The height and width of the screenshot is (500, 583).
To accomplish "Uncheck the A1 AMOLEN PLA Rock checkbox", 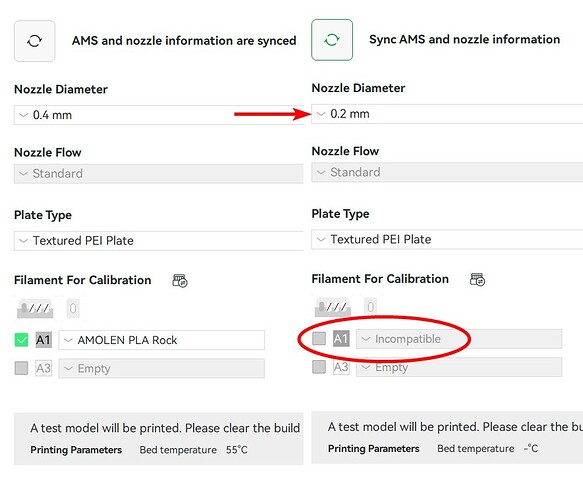I will pos(21,340).
